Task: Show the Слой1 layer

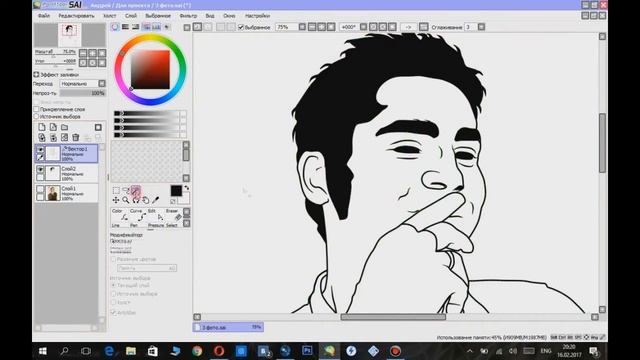Action: pyautogui.click(x=40, y=189)
